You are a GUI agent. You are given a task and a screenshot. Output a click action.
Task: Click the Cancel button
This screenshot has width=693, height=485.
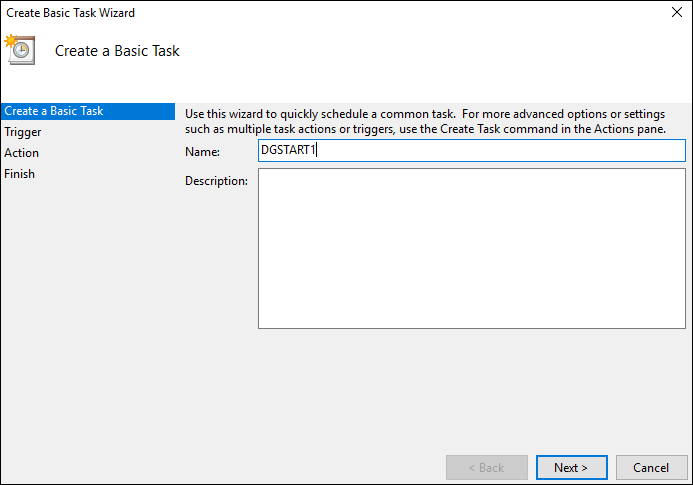pyautogui.click(x=651, y=467)
